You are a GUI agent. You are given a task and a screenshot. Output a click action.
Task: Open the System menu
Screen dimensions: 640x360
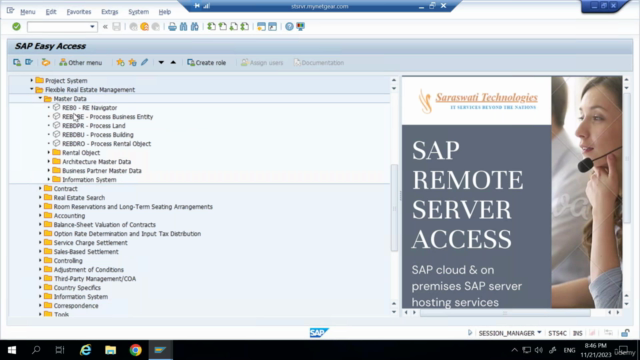click(138, 12)
